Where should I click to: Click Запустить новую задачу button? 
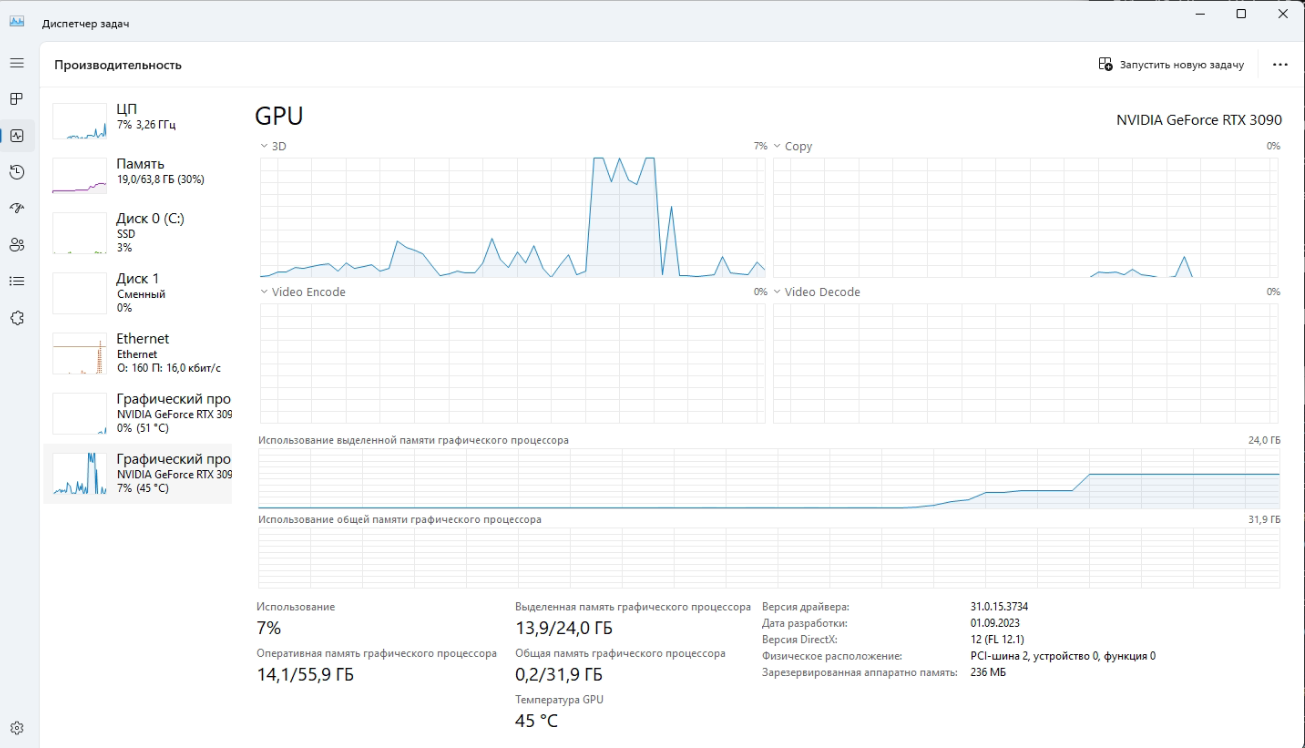[1171, 63]
